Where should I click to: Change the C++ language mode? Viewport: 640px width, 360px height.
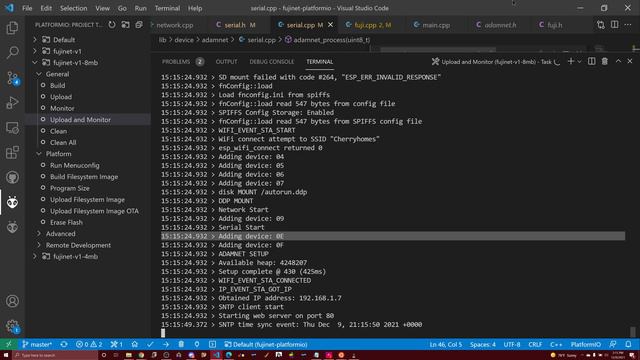(x=556, y=344)
